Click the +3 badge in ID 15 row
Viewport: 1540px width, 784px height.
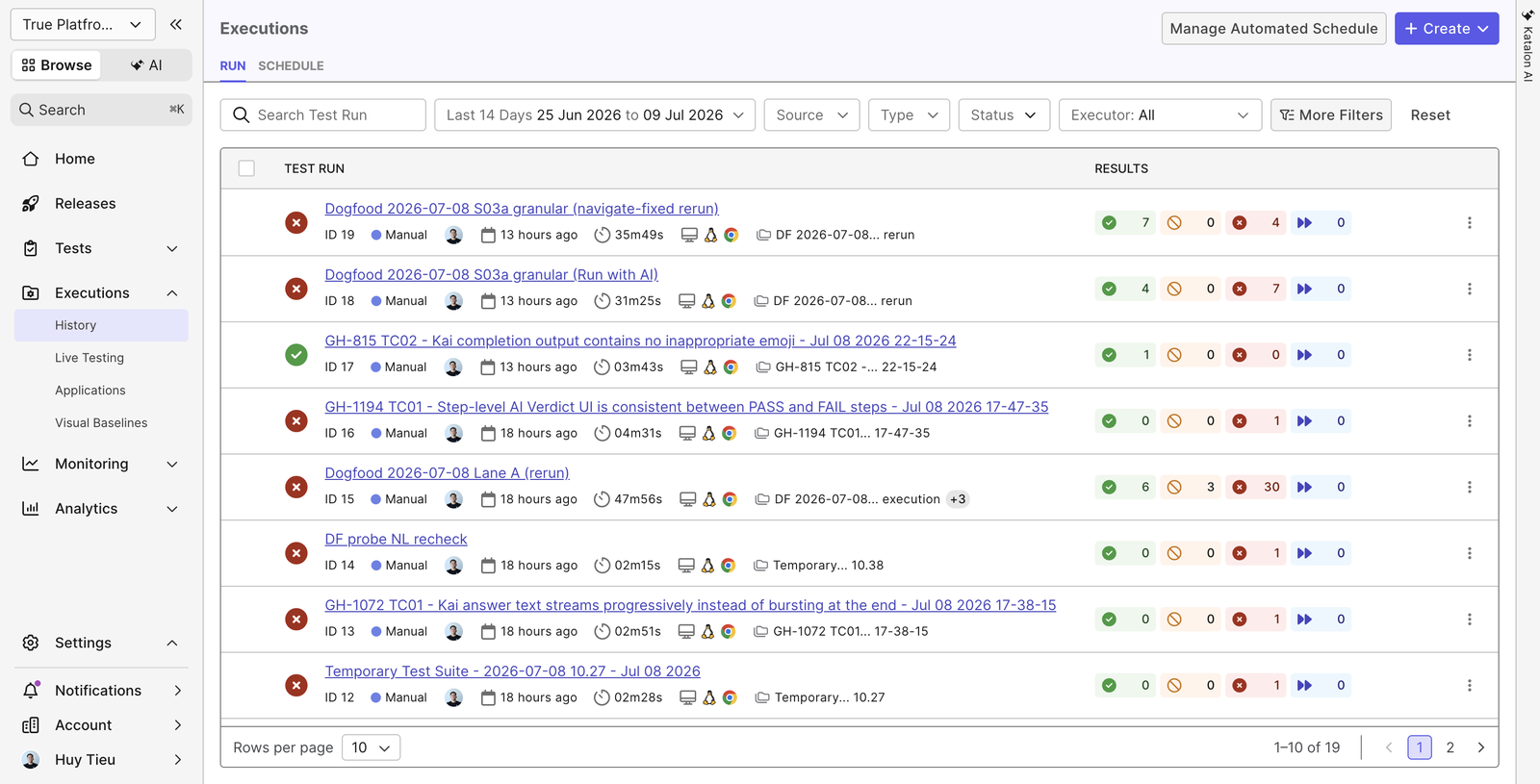pos(958,499)
